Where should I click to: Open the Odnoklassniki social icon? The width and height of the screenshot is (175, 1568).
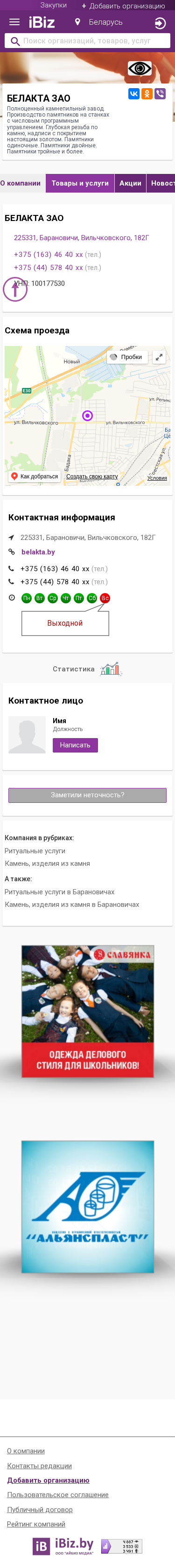click(x=147, y=94)
